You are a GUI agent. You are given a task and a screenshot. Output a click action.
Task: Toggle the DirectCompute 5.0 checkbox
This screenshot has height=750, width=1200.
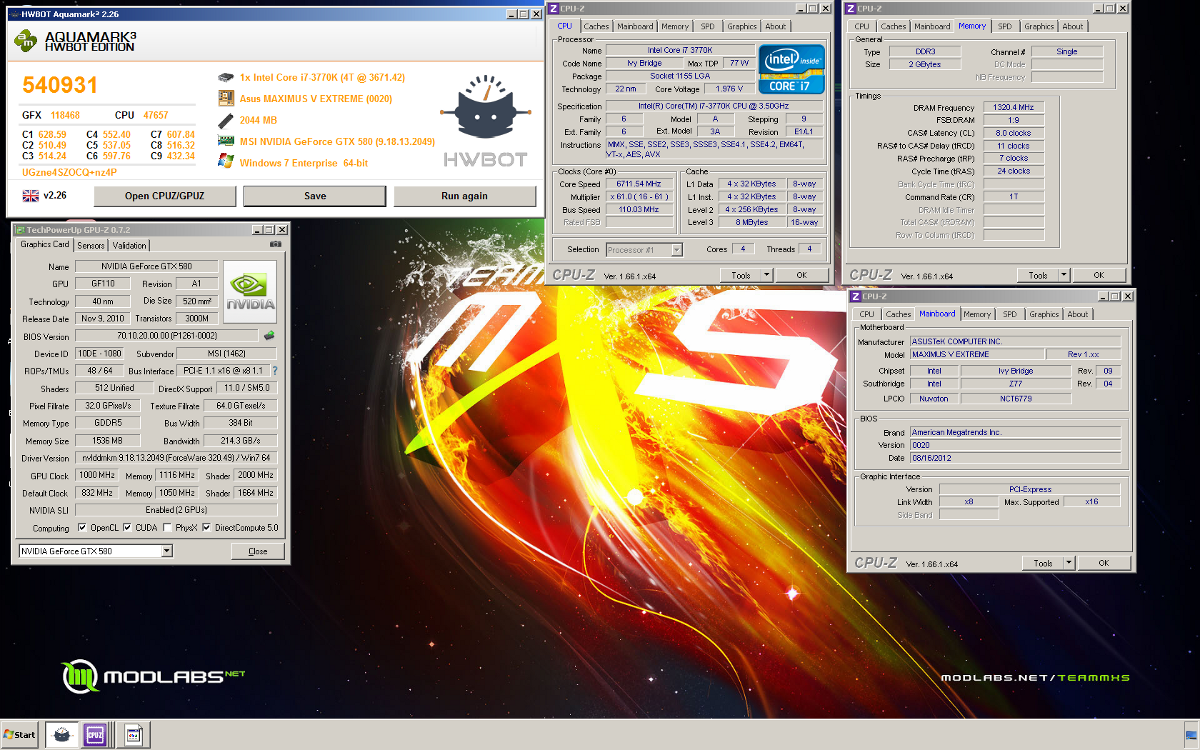point(206,528)
